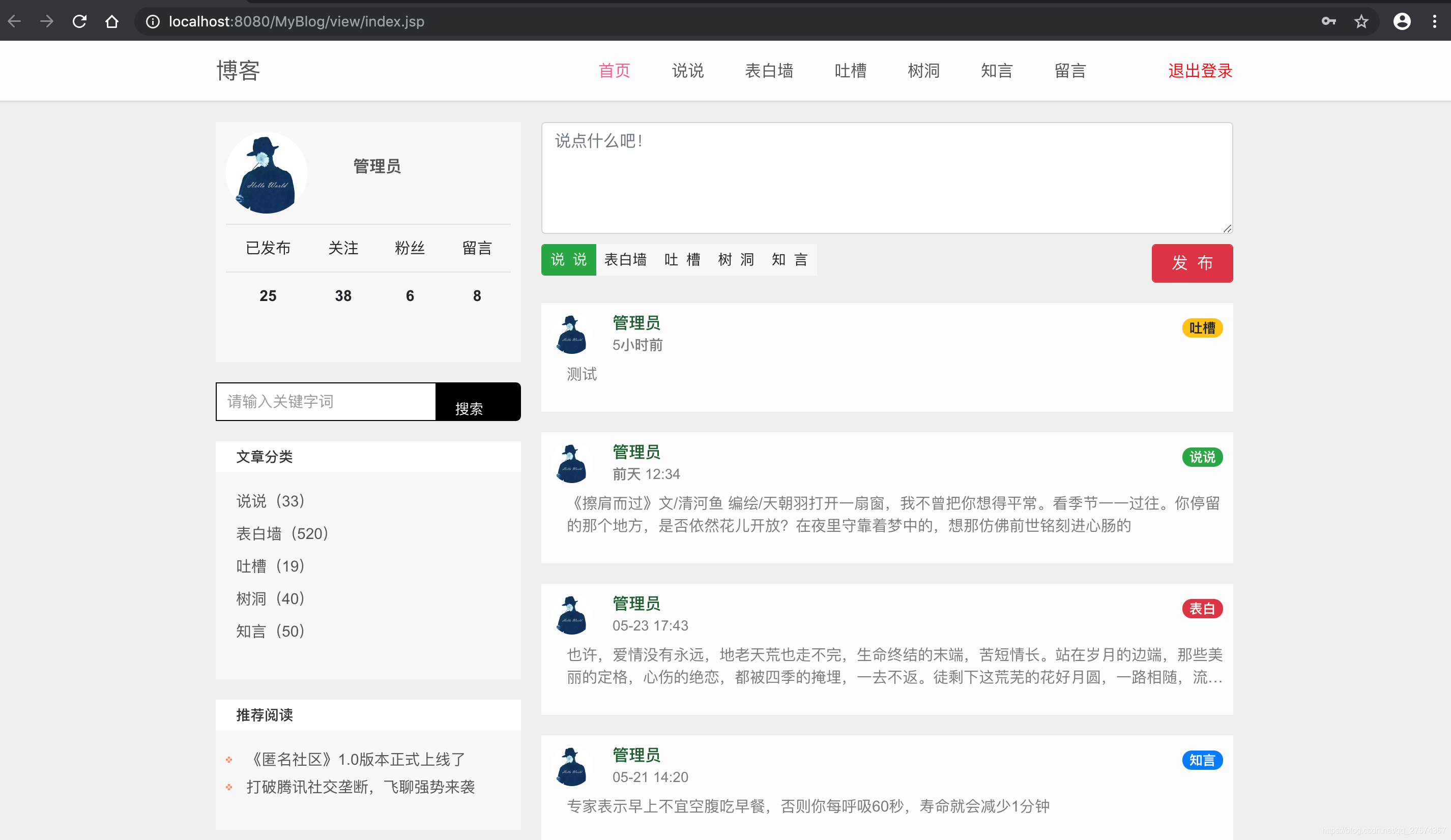The image size is (1451, 840).
Task: Open the Chrome three-dot menu
Action: pos(1434,21)
